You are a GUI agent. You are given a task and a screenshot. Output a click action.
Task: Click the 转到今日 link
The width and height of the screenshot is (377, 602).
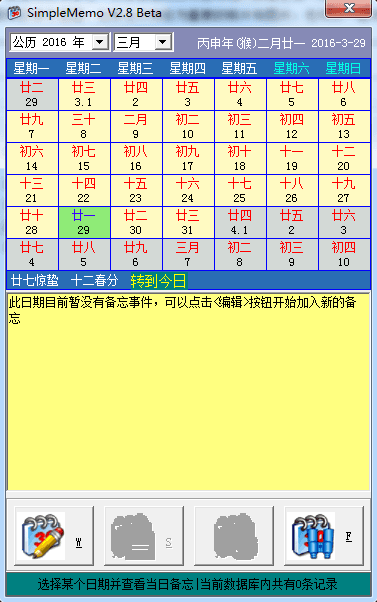158,281
